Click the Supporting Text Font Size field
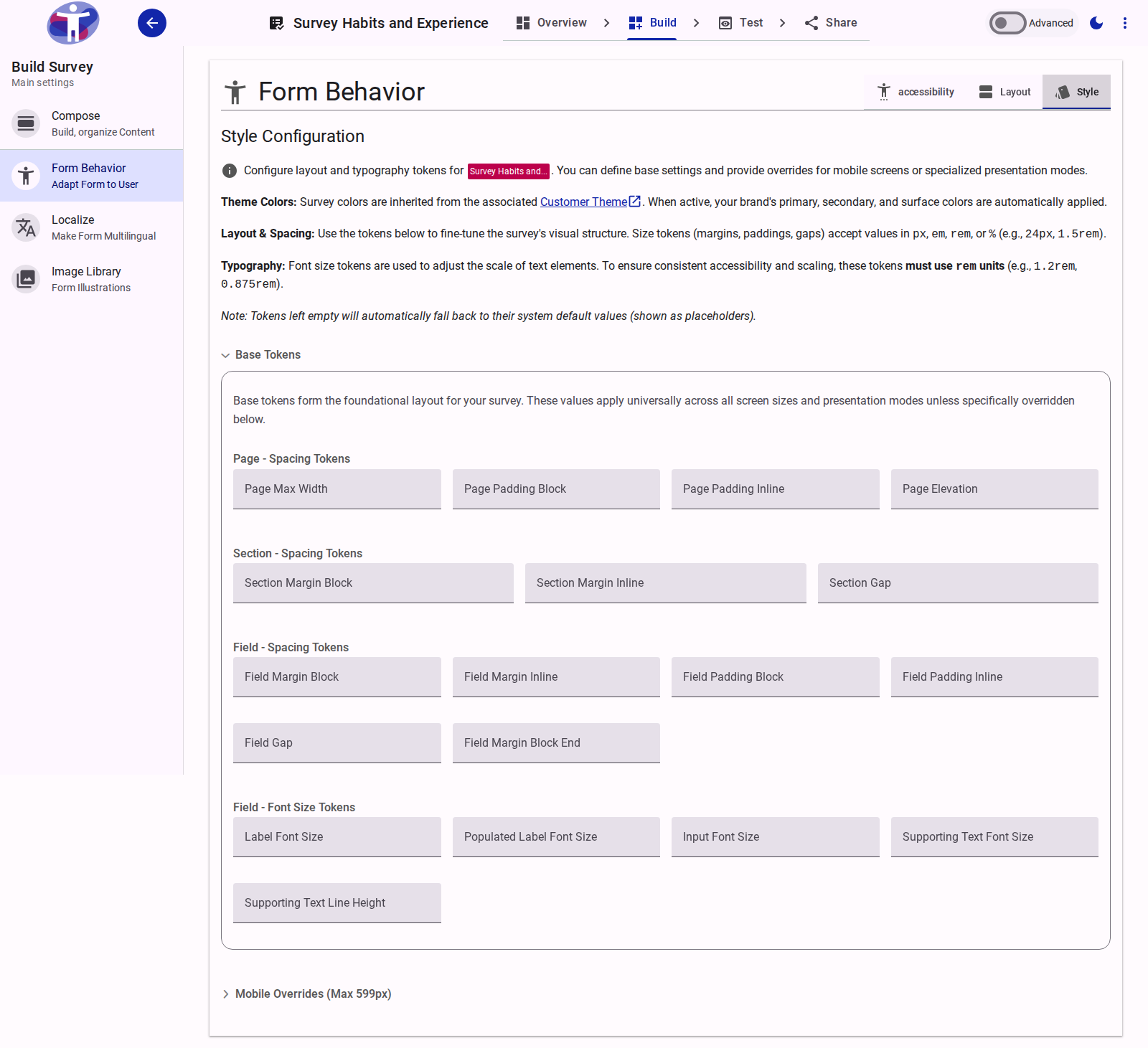 coord(994,837)
